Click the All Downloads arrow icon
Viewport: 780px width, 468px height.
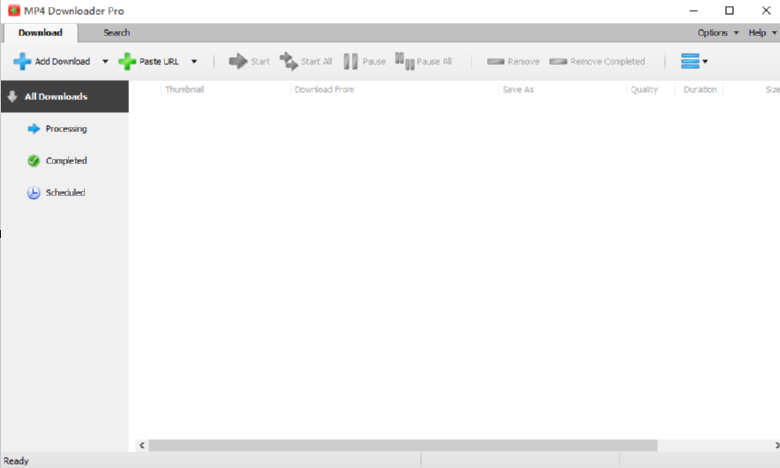point(12,96)
